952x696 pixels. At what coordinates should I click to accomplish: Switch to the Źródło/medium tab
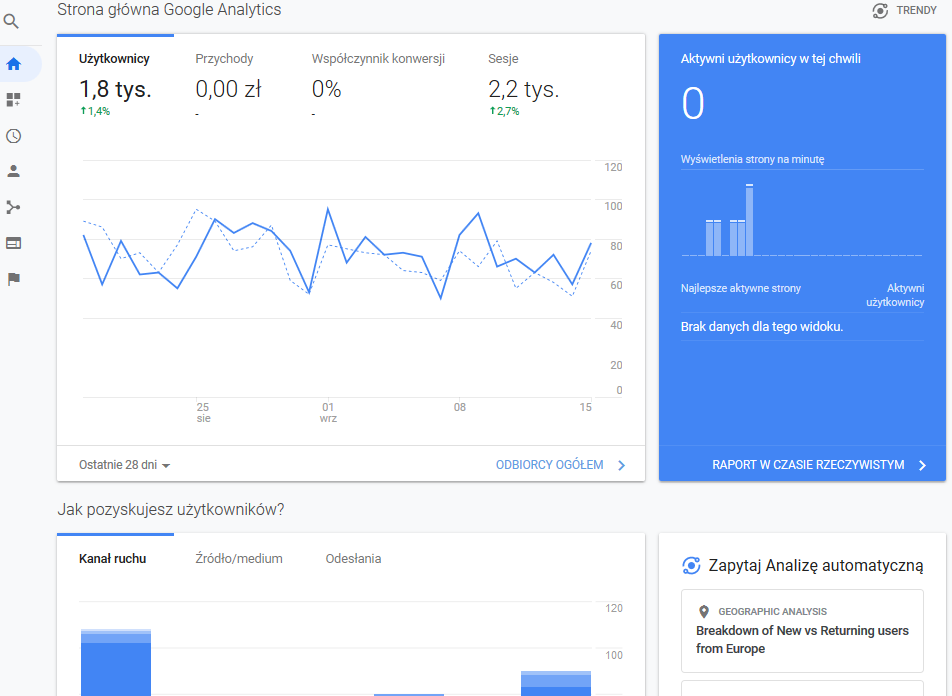tap(239, 559)
